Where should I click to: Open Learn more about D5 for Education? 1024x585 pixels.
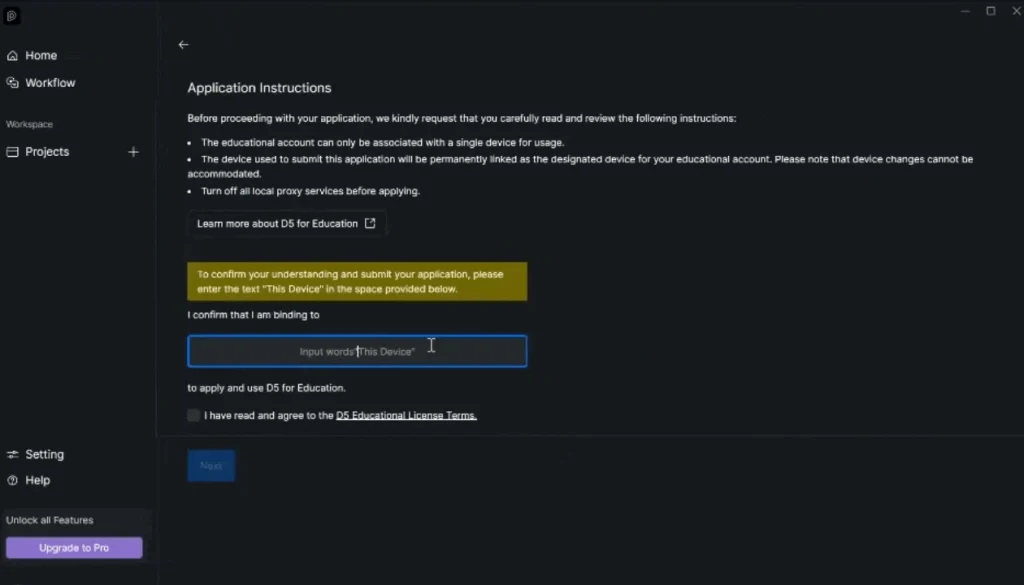[286, 223]
